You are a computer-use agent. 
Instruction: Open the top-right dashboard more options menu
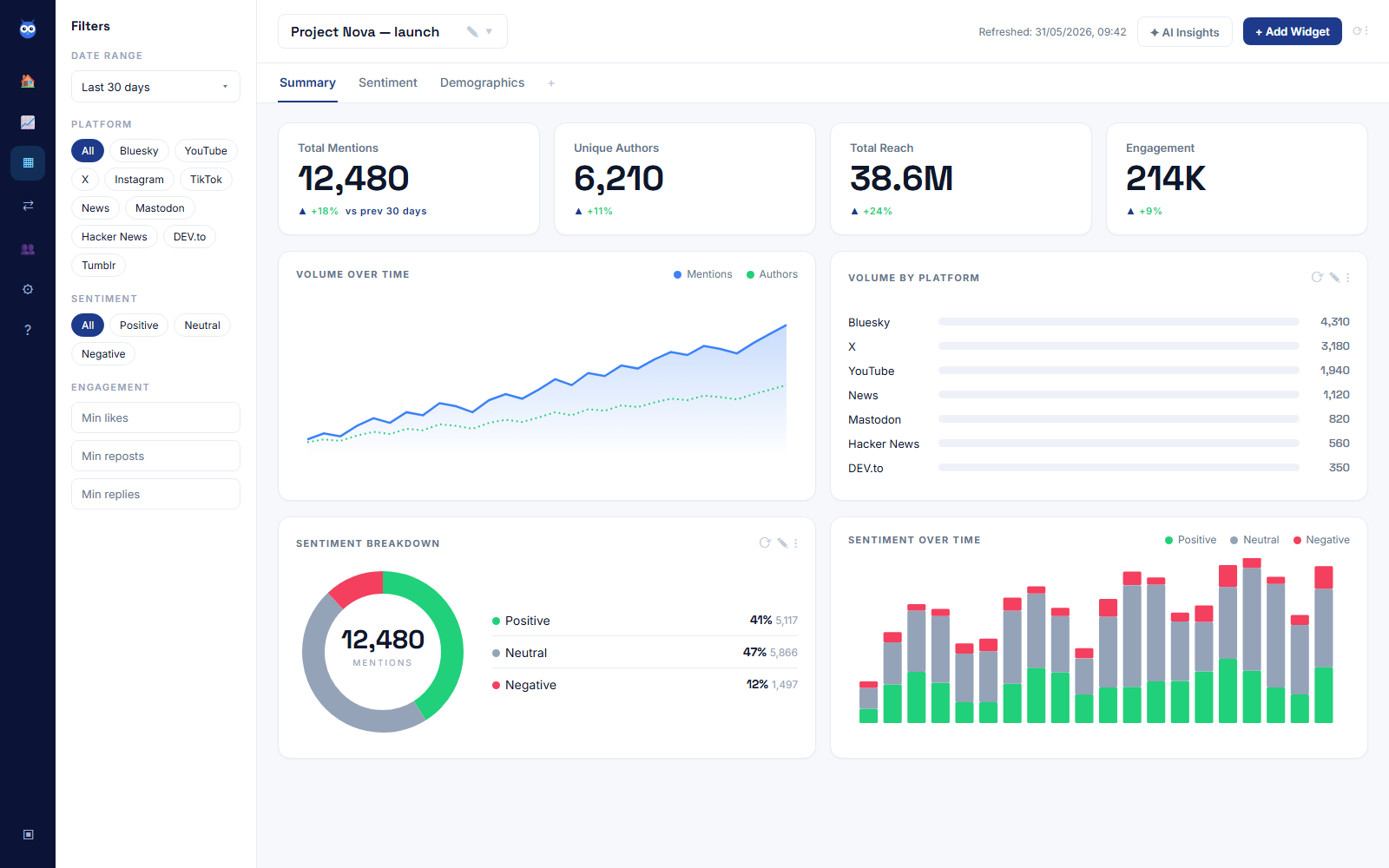point(1366,31)
